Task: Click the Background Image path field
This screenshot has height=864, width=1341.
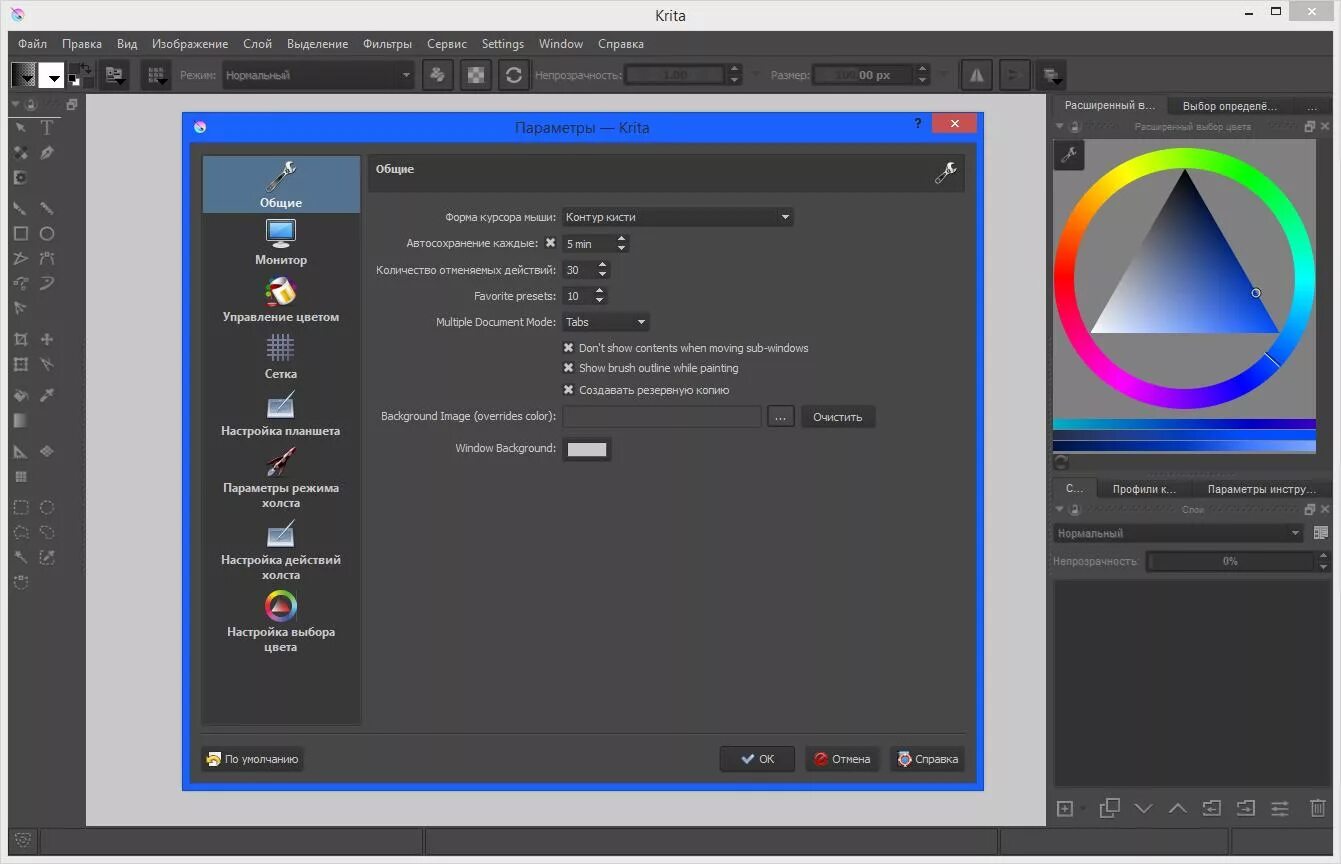Action: click(662, 417)
